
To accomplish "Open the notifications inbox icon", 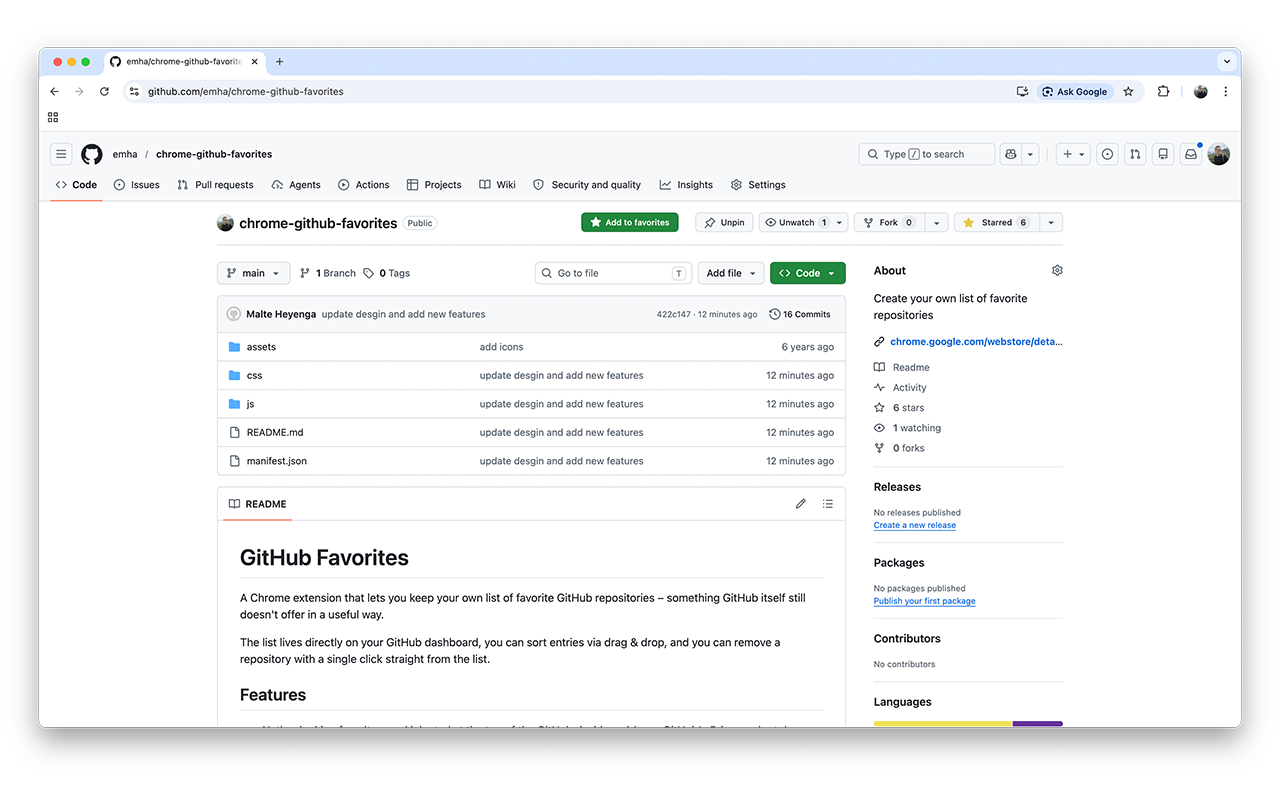I will (1191, 154).
